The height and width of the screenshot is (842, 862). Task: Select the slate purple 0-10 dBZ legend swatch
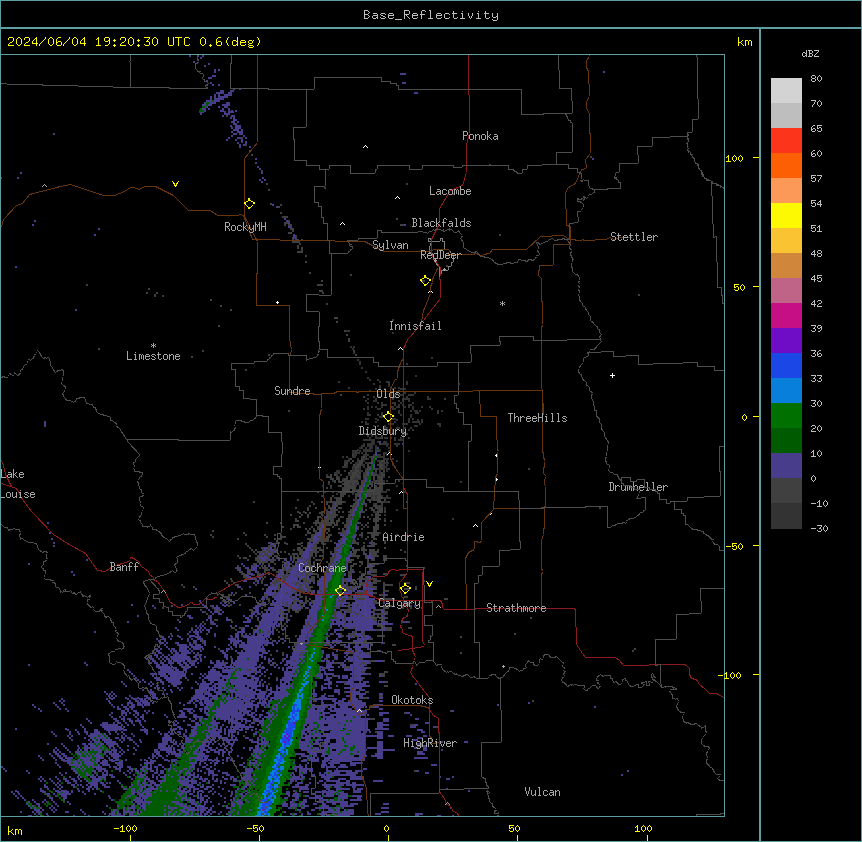pos(786,466)
